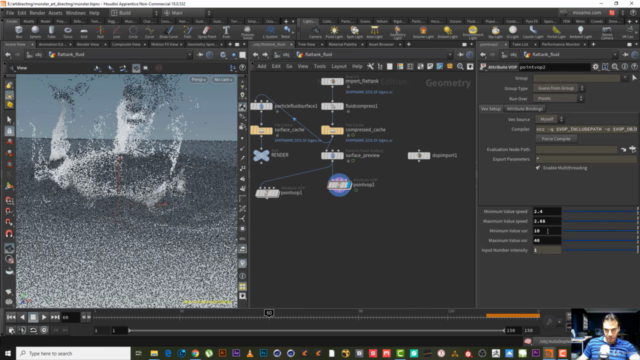This screenshot has height=360, width=640.
Task: Add a Volume Light from shelf
Action: tap(423, 31)
